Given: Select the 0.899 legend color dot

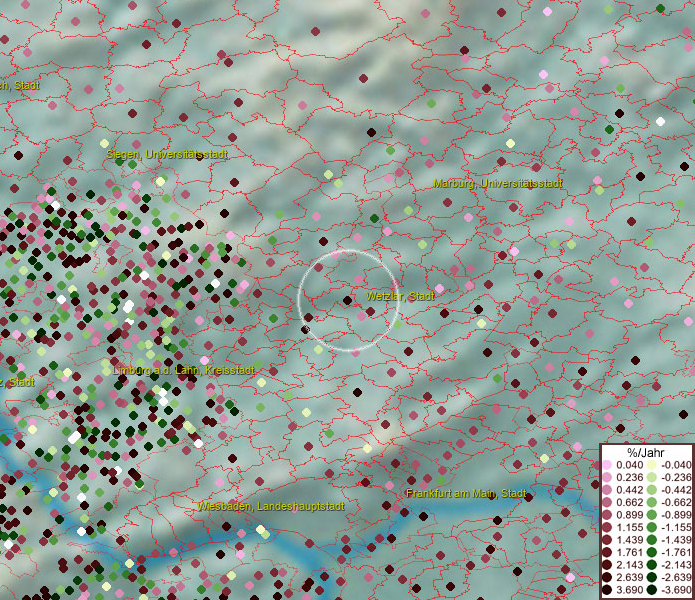Looking at the screenshot, I should click(x=608, y=513).
